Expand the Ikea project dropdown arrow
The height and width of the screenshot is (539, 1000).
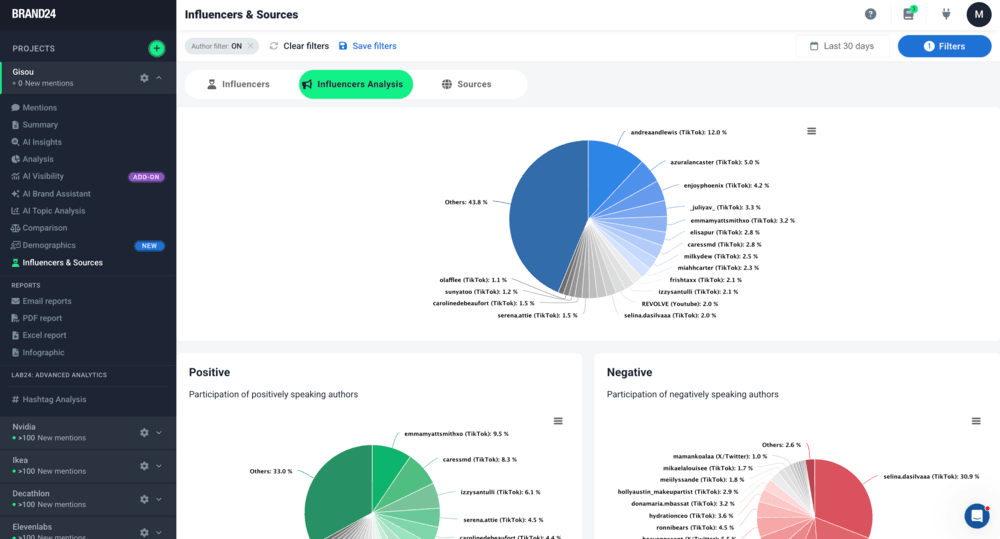pos(159,465)
